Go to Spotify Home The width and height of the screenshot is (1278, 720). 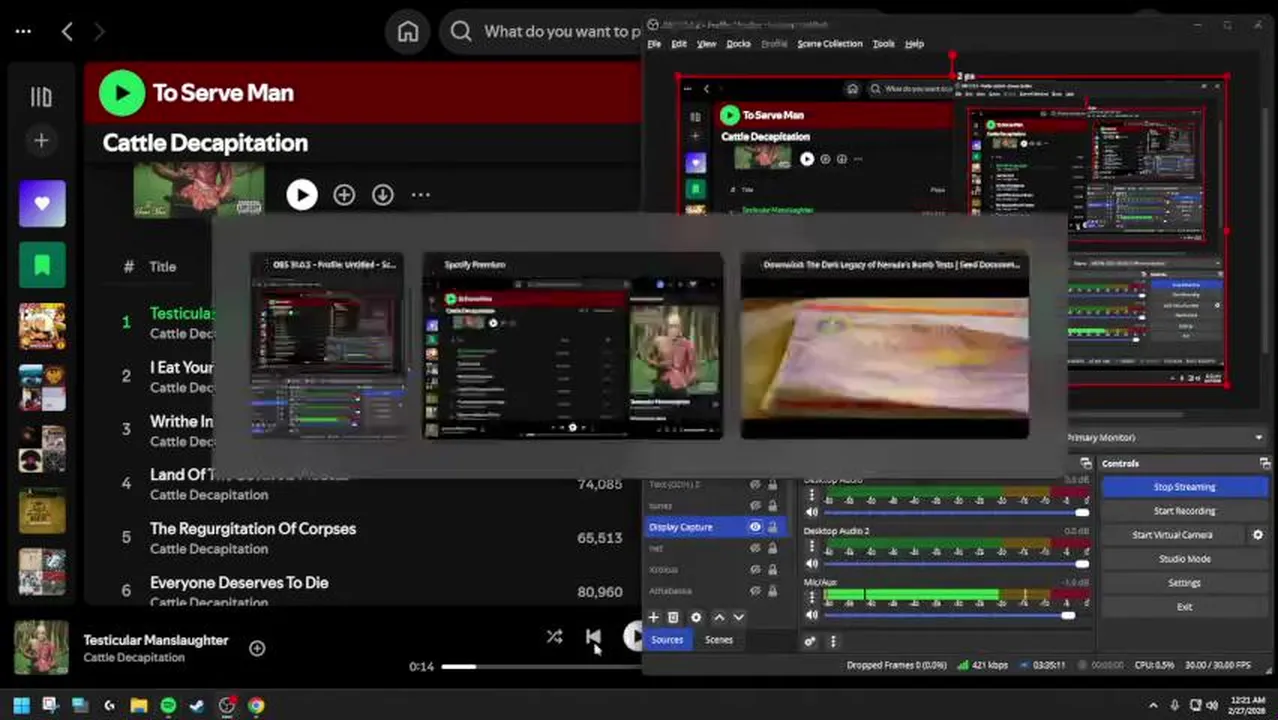point(408,31)
